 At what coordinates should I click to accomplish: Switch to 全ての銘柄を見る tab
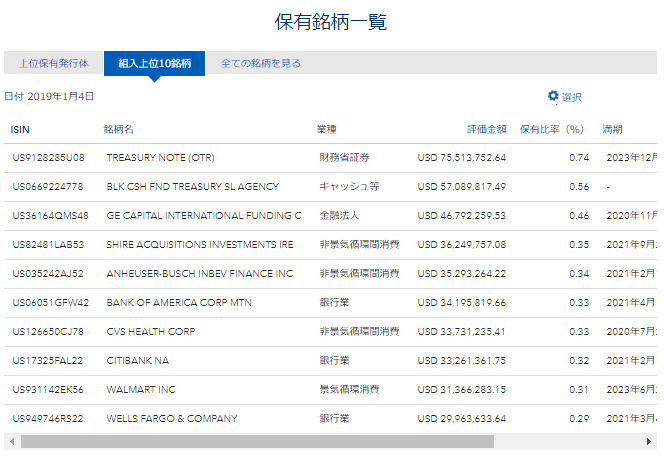pyautogui.click(x=260, y=64)
